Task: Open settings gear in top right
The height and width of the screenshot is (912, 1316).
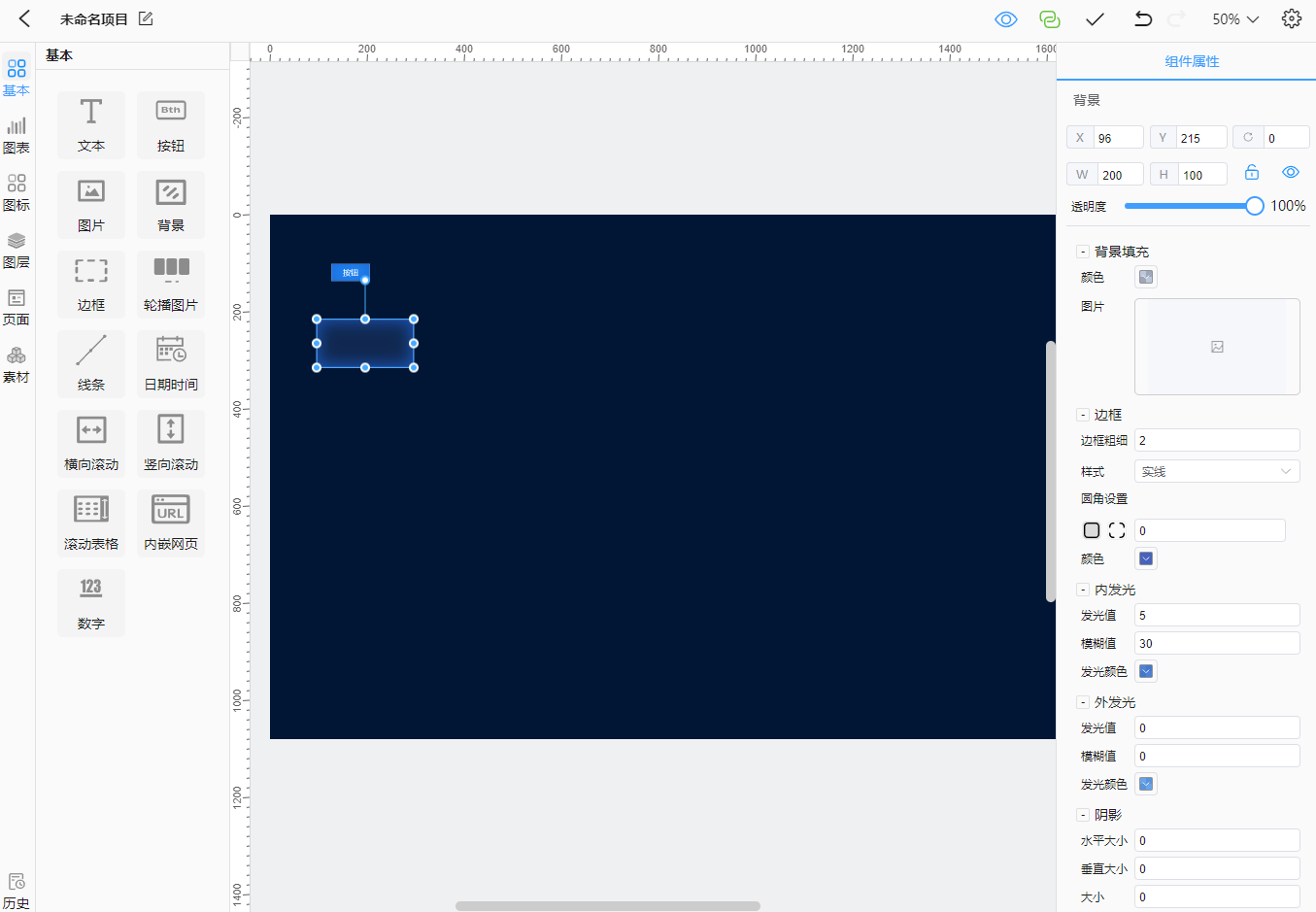Action: (x=1291, y=19)
